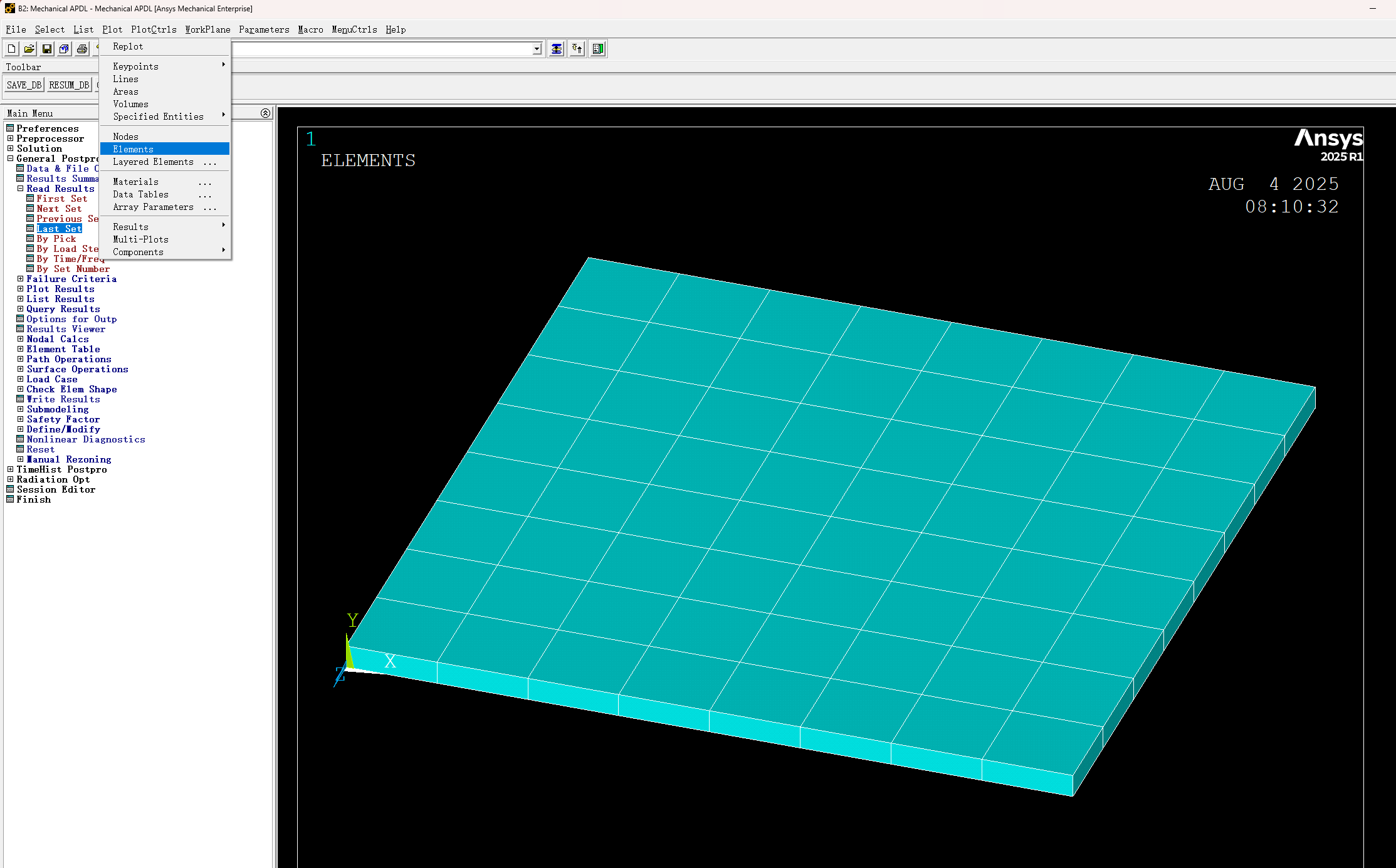Open the Contact Manager green icon
Screen dimensions: 1396x868
(x=597, y=48)
